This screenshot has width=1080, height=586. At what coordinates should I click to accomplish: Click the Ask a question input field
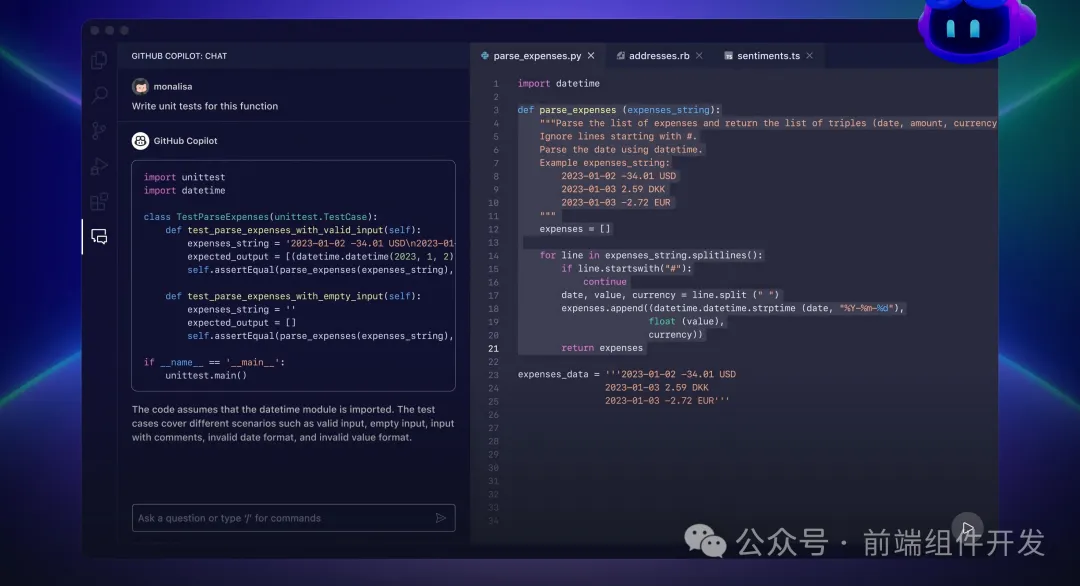(293, 518)
